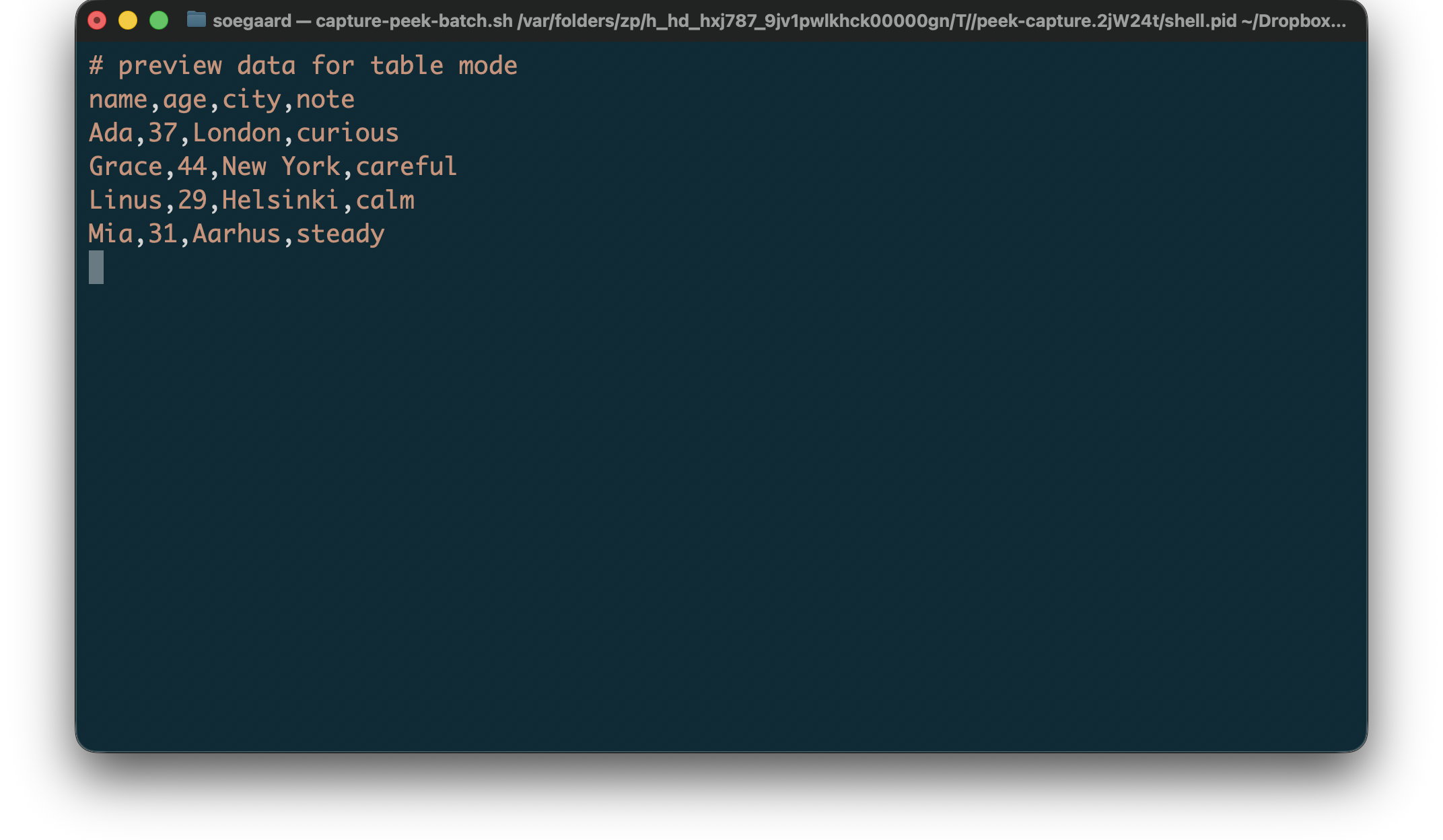The image size is (1443, 840).
Task: Click on 'Linus' in the terminal output
Action: (126, 201)
